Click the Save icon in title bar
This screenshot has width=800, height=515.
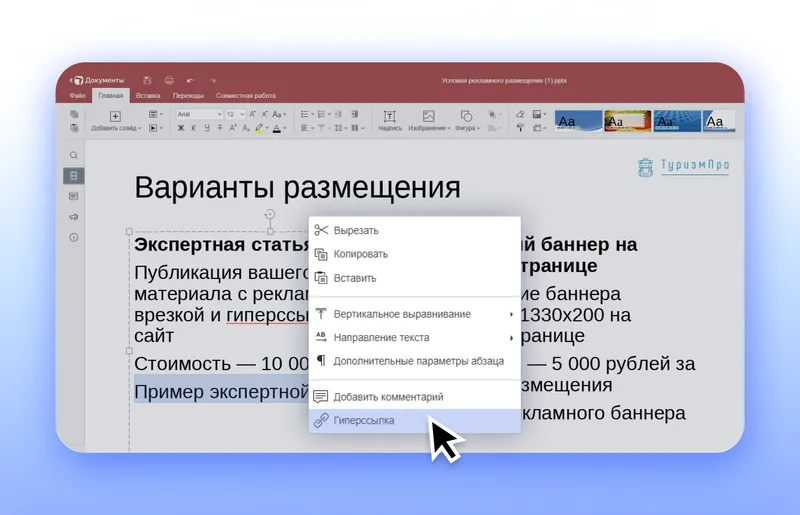click(147, 80)
